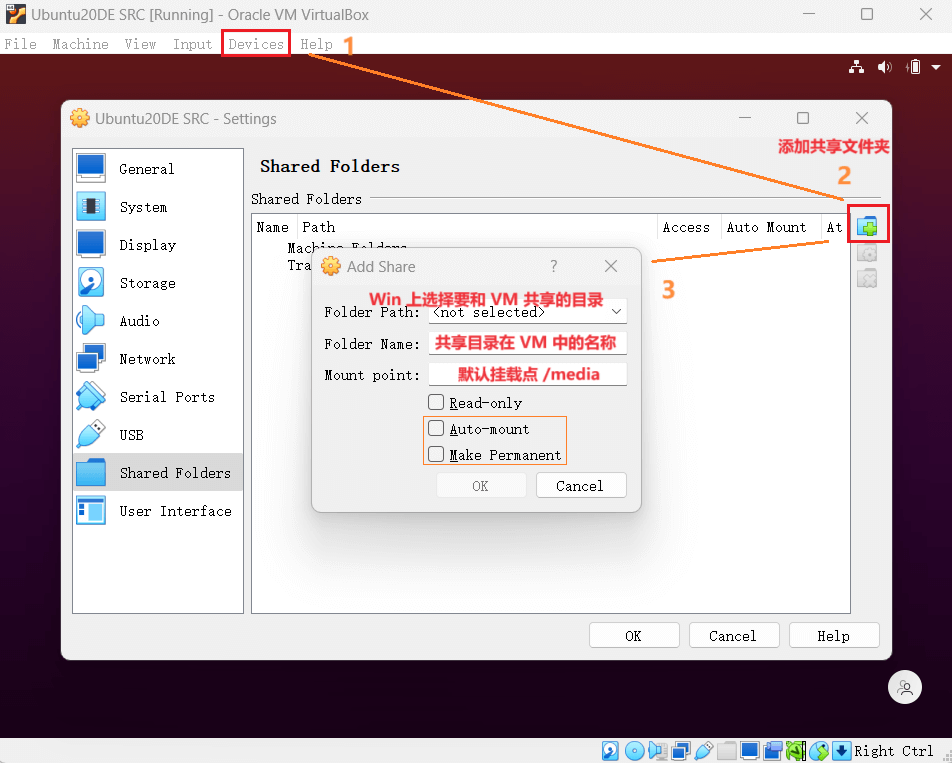Click the Ubuntu network icon in top bar
The width and height of the screenshot is (952, 763).
coord(857,67)
